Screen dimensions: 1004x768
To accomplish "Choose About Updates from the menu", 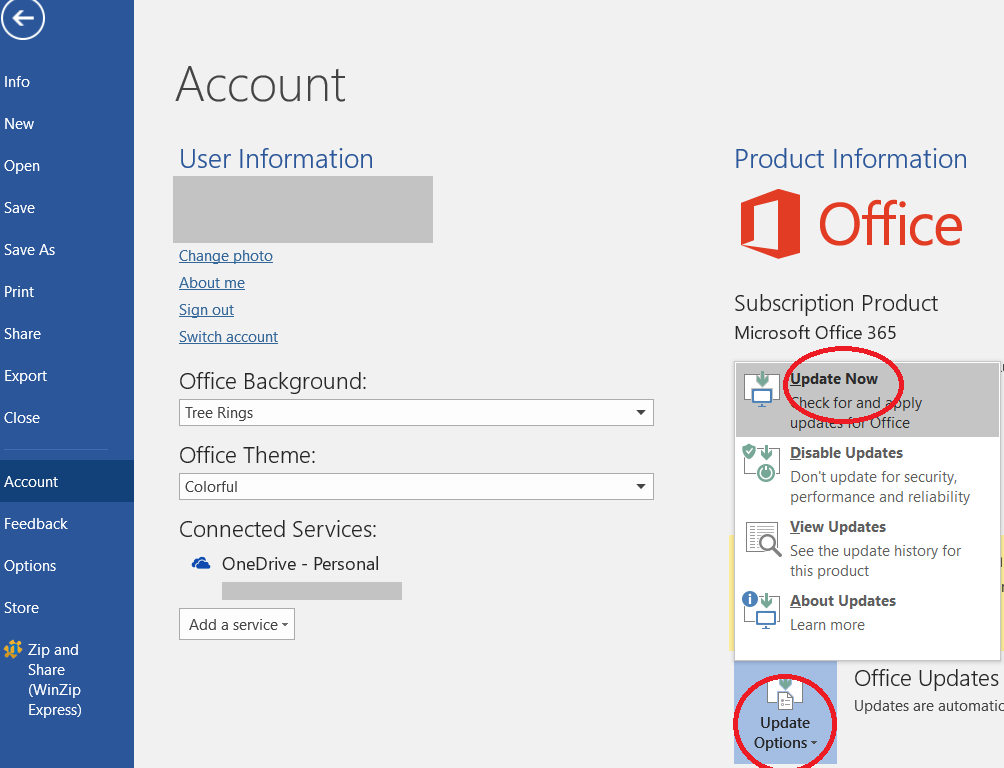I will [867, 612].
